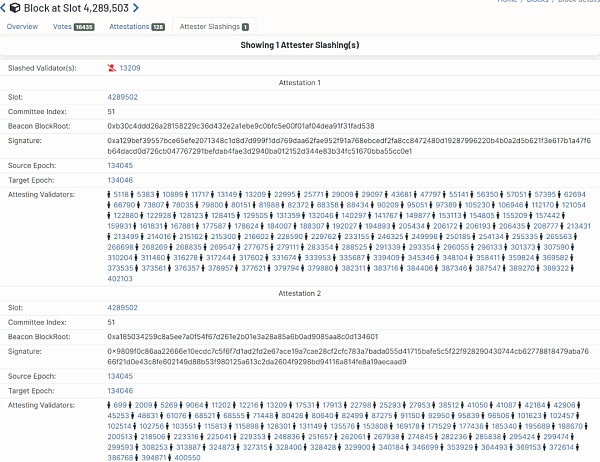Viewport: 600px width, 462px height.
Task: Open slashed validator 13209 link
Action: [130, 68]
